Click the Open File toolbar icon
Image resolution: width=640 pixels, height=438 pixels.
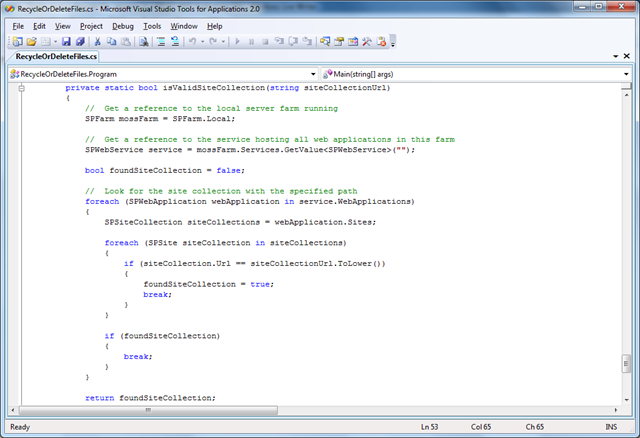click(32, 42)
